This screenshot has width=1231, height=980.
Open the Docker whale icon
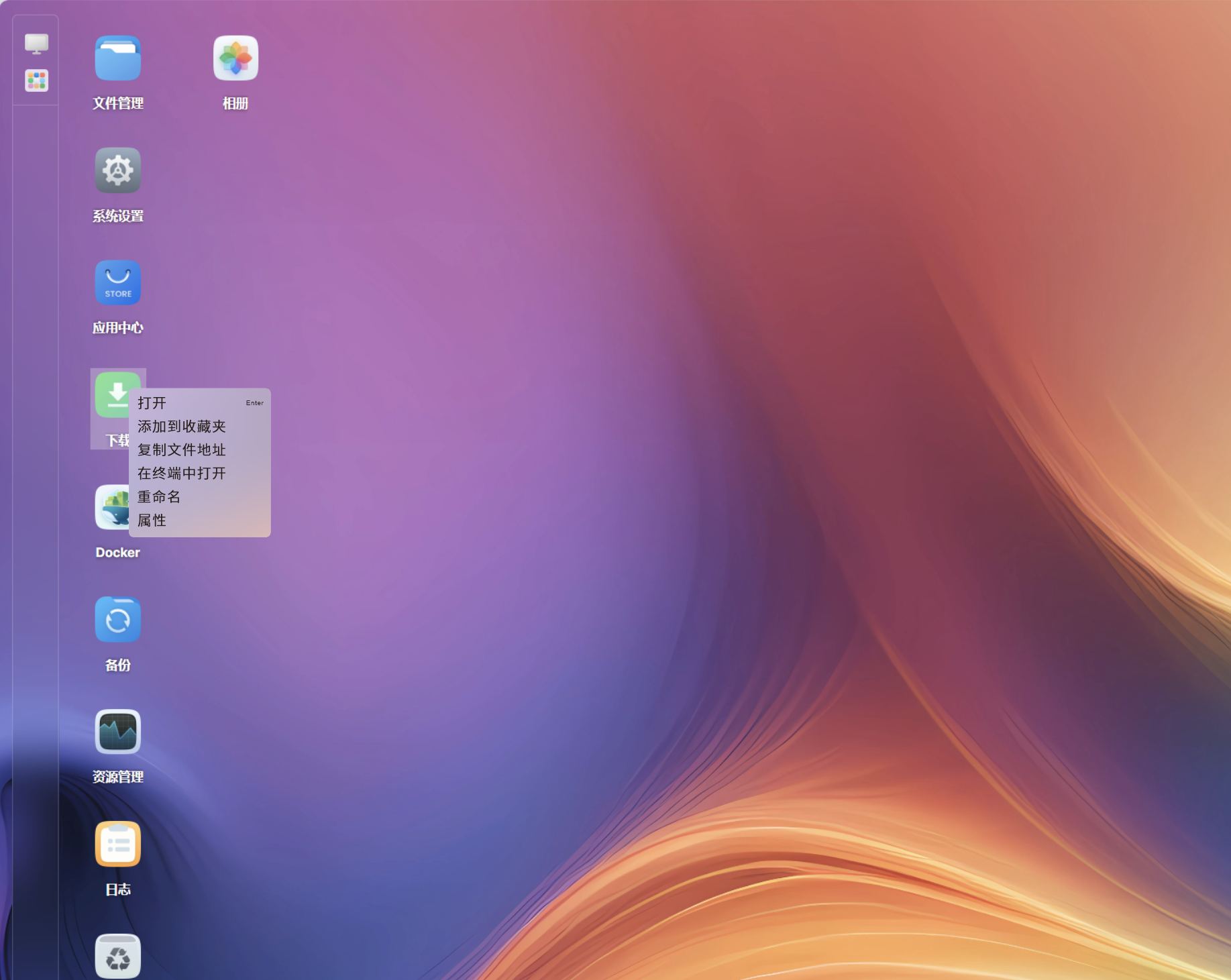(111, 507)
